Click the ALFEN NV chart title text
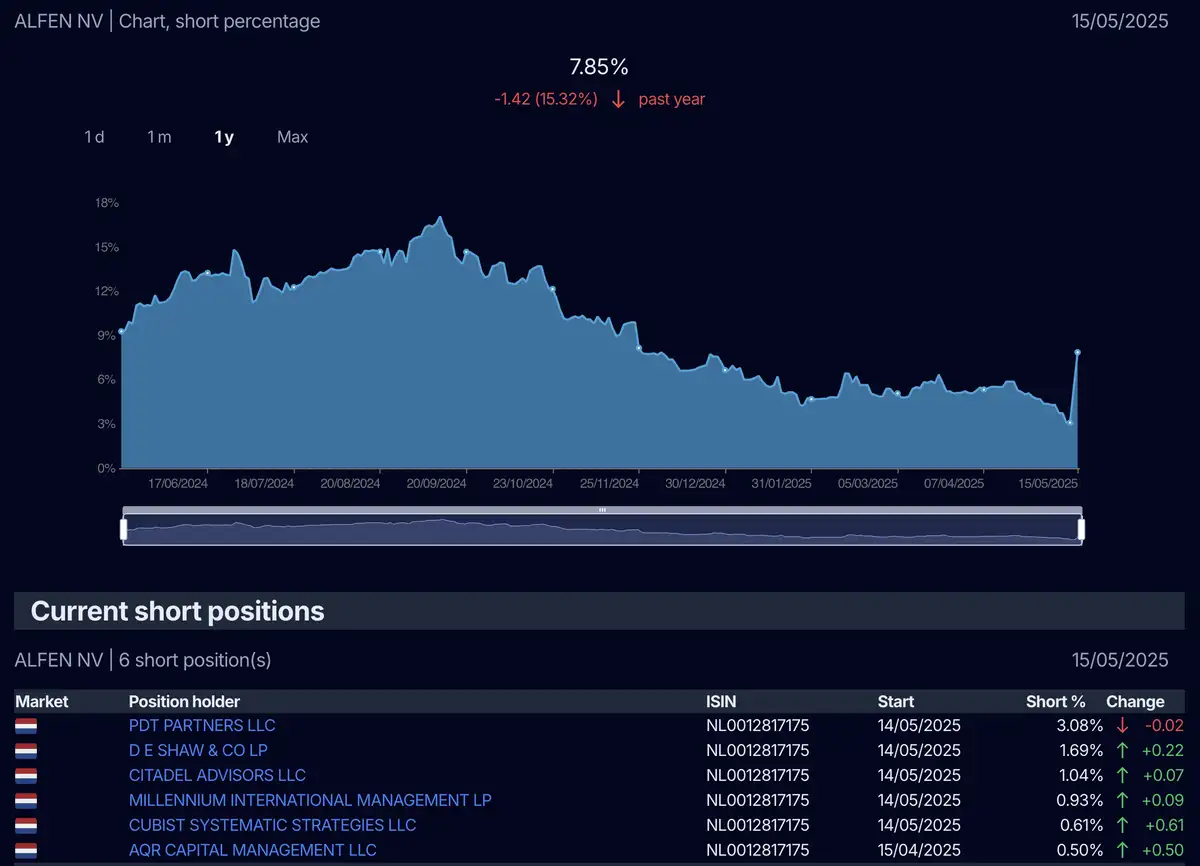This screenshot has height=866, width=1200. [x=168, y=21]
